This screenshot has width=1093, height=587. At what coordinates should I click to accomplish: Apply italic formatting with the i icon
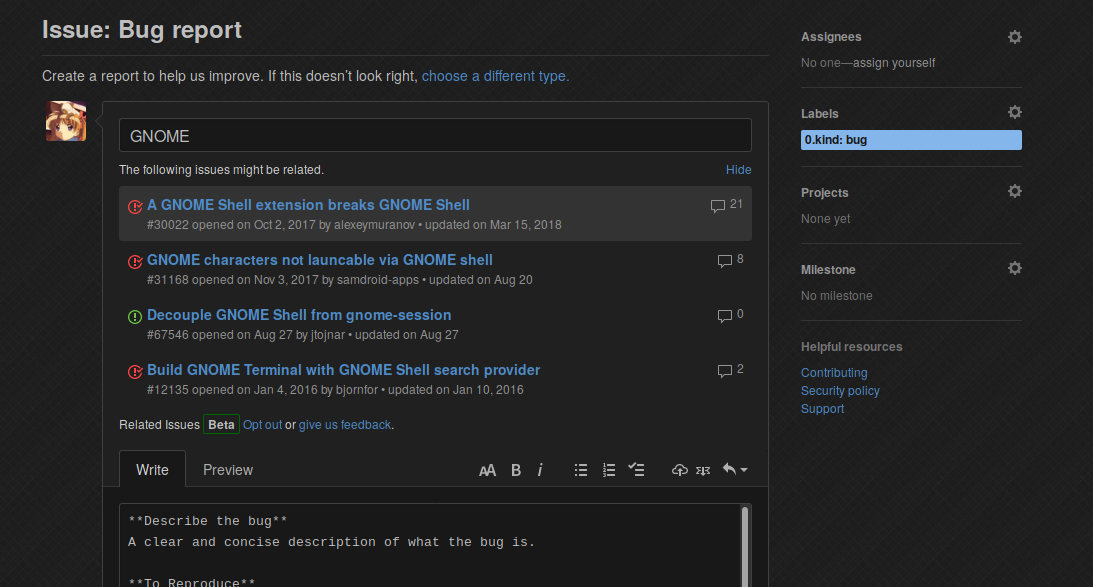(x=540, y=470)
